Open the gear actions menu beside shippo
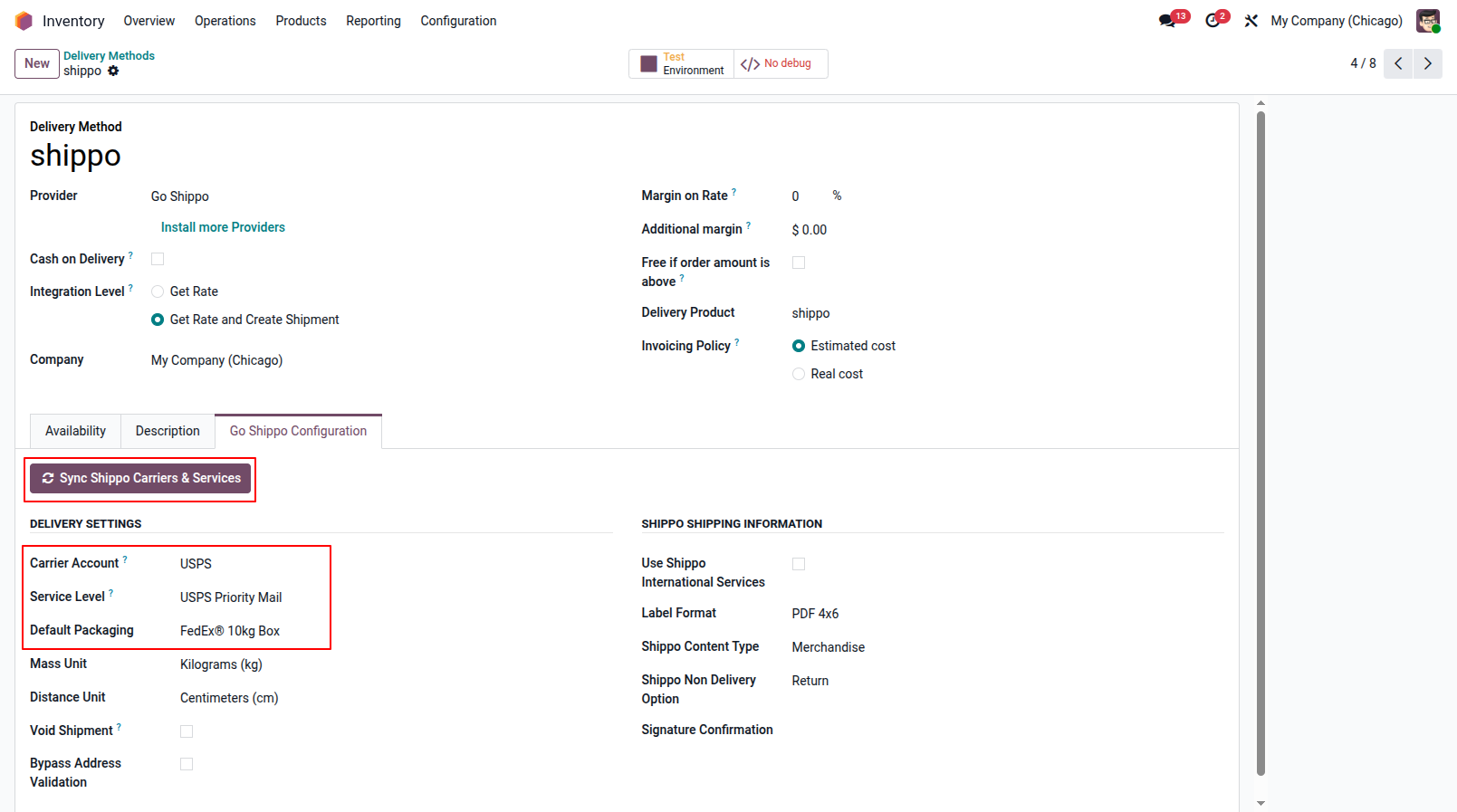 point(113,71)
